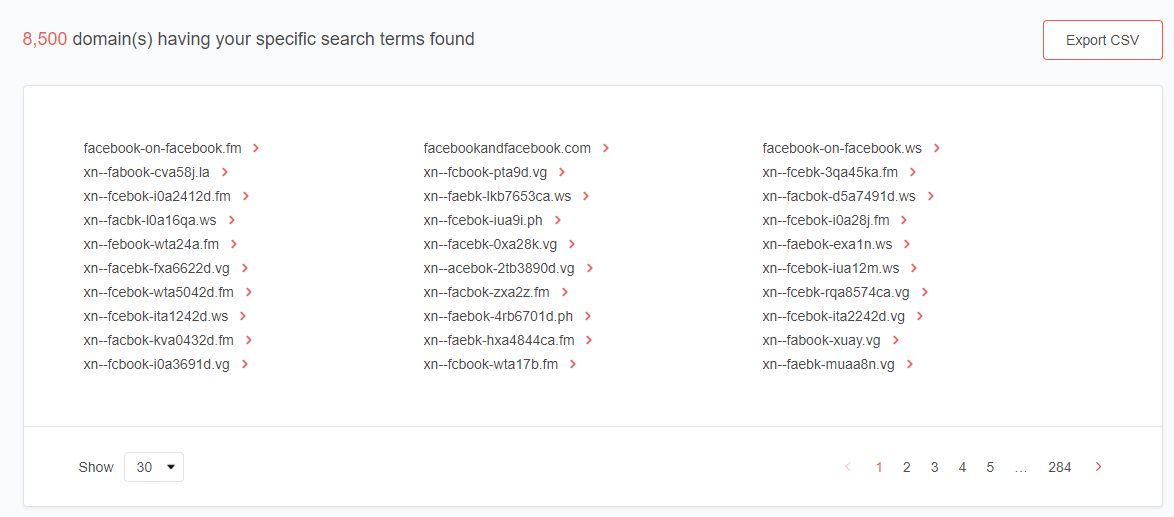Open domain xn--fcbook-pta9d.vg
The image size is (1174, 517).
485,172
